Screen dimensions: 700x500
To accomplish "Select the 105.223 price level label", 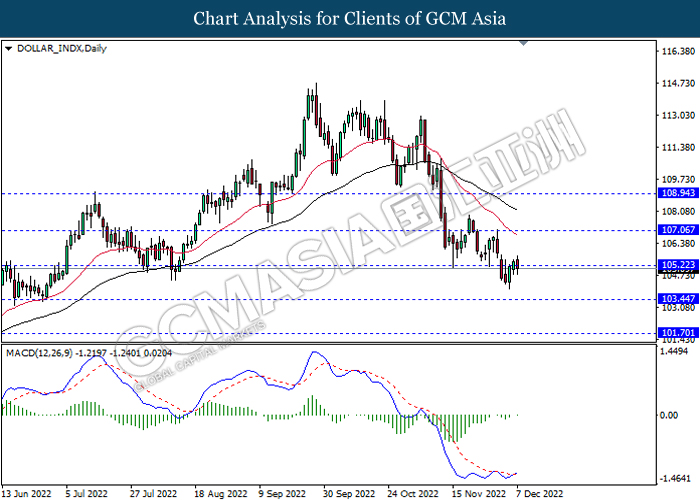I will (x=678, y=265).
